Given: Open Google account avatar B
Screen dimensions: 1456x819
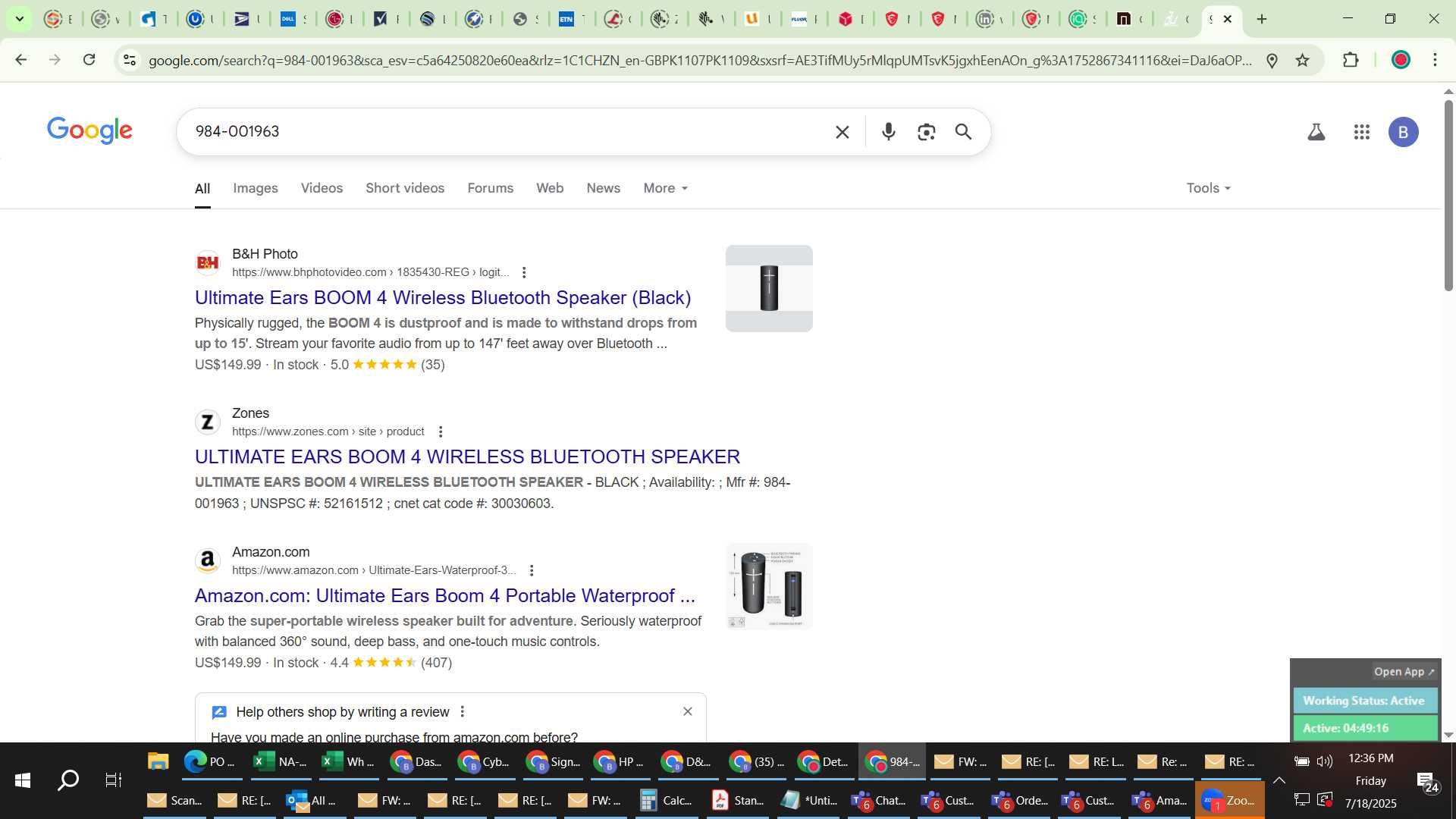Looking at the screenshot, I should [x=1403, y=132].
